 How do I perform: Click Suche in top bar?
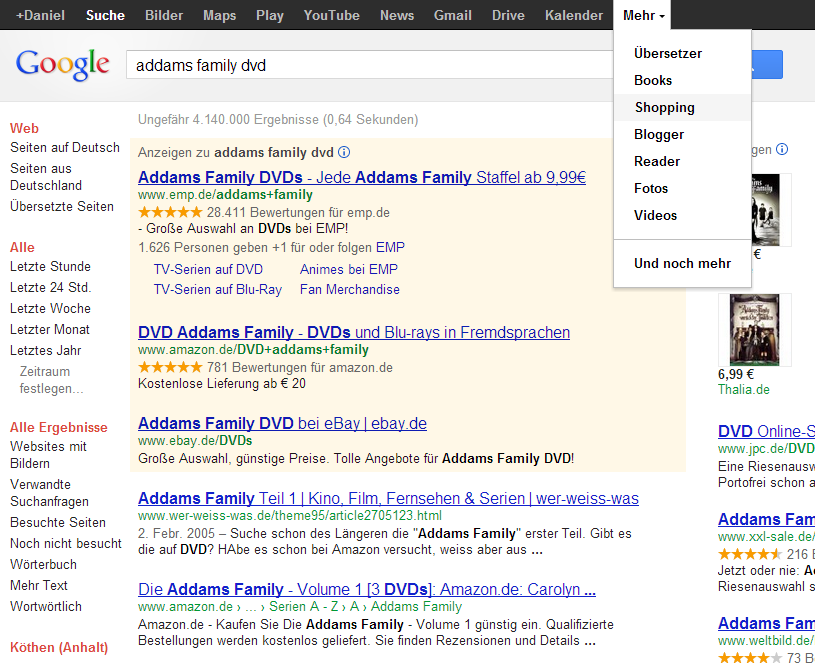pyautogui.click(x=105, y=16)
